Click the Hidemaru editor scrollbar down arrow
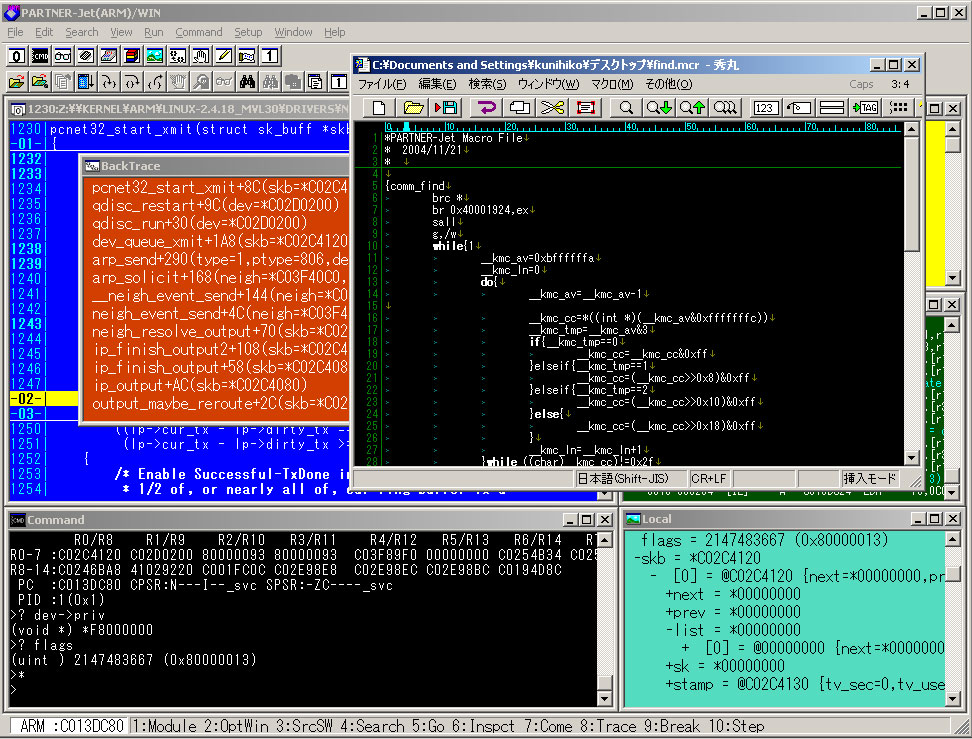Screen dimensions: 972x739 tap(911, 458)
